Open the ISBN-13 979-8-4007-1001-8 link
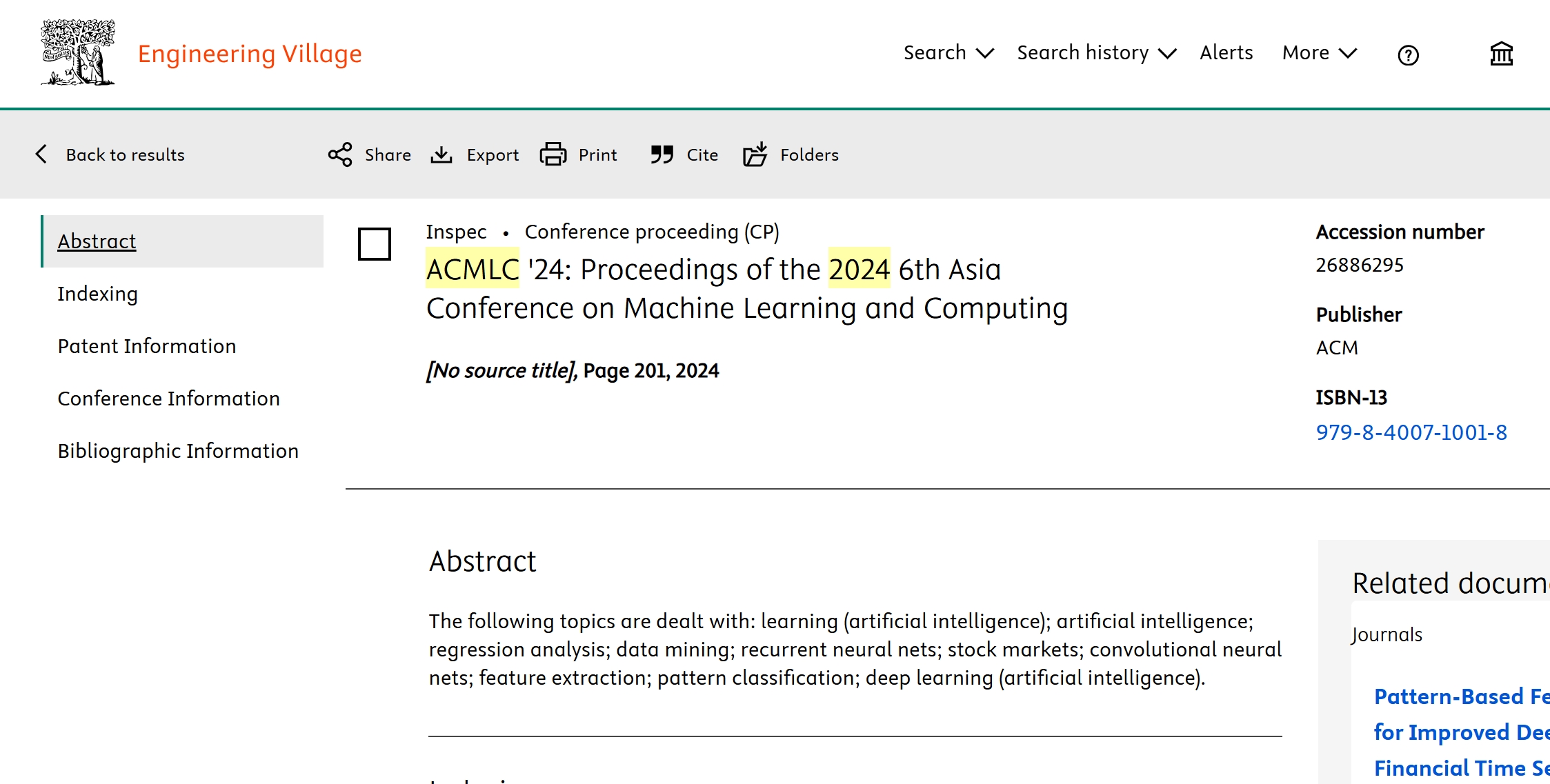This screenshot has width=1550, height=784. point(1411,432)
